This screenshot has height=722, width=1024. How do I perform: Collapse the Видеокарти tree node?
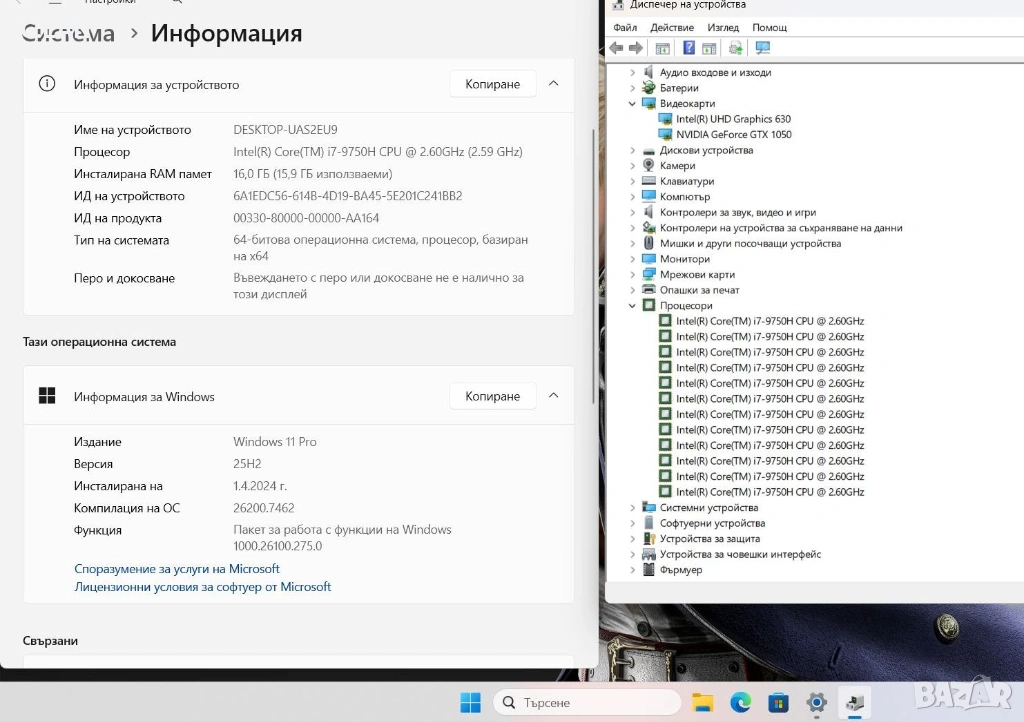(x=632, y=104)
